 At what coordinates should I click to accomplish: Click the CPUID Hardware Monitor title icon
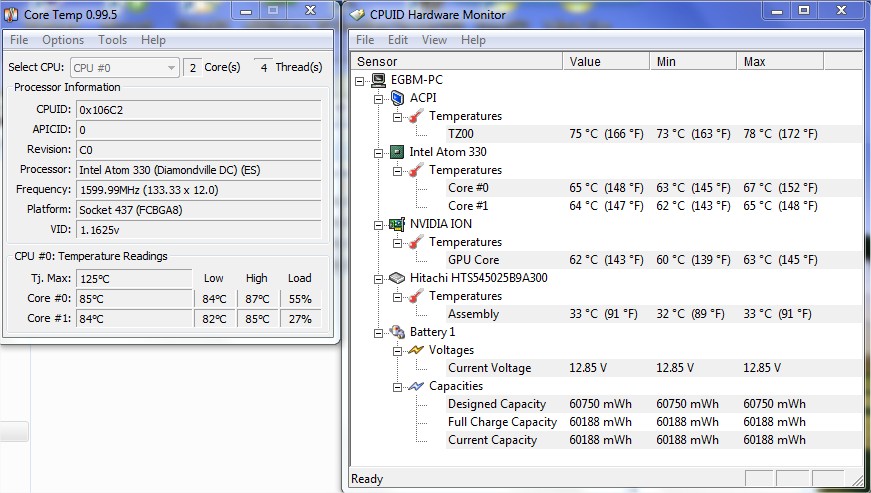coord(357,14)
